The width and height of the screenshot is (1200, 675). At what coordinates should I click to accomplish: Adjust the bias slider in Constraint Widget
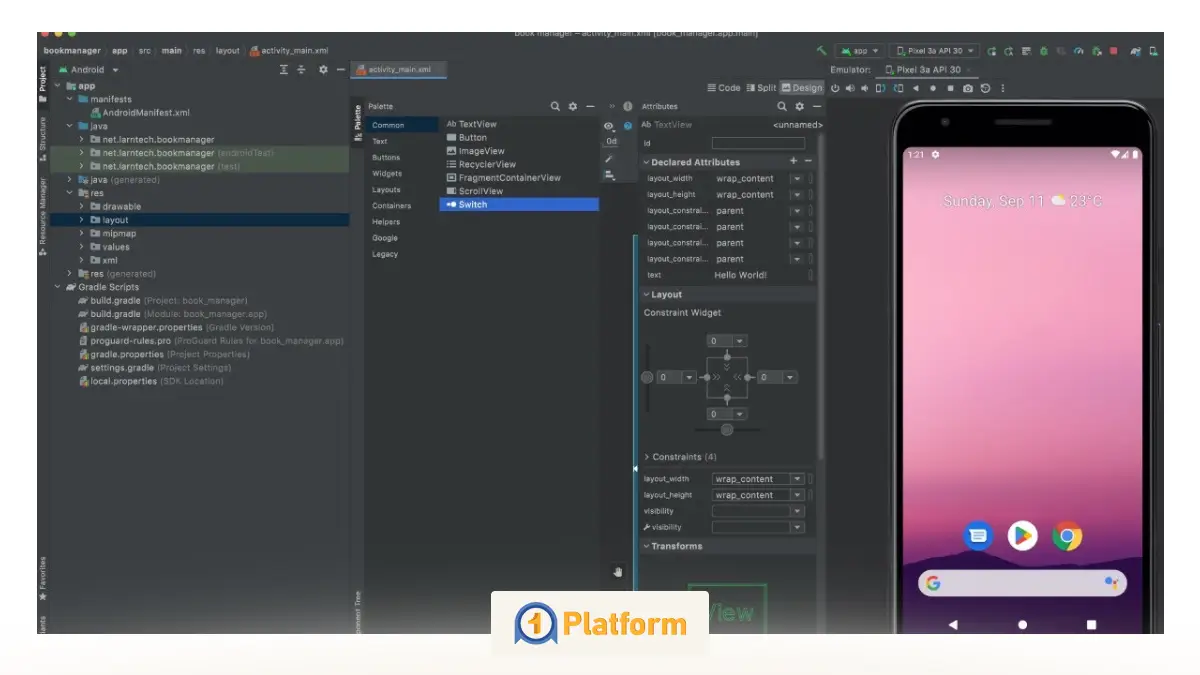725,430
